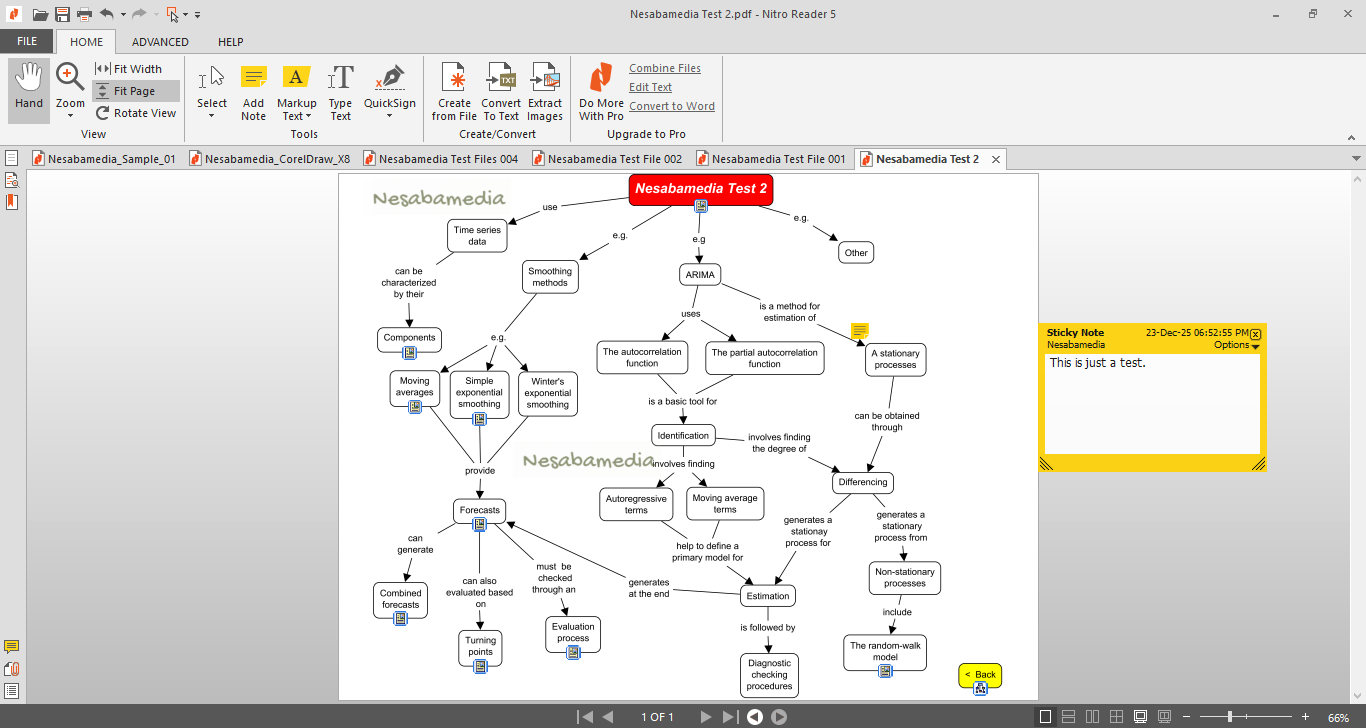Image resolution: width=1366 pixels, height=728 pixels.
Task: Click the Rotate View button
Action: [136, 113]
